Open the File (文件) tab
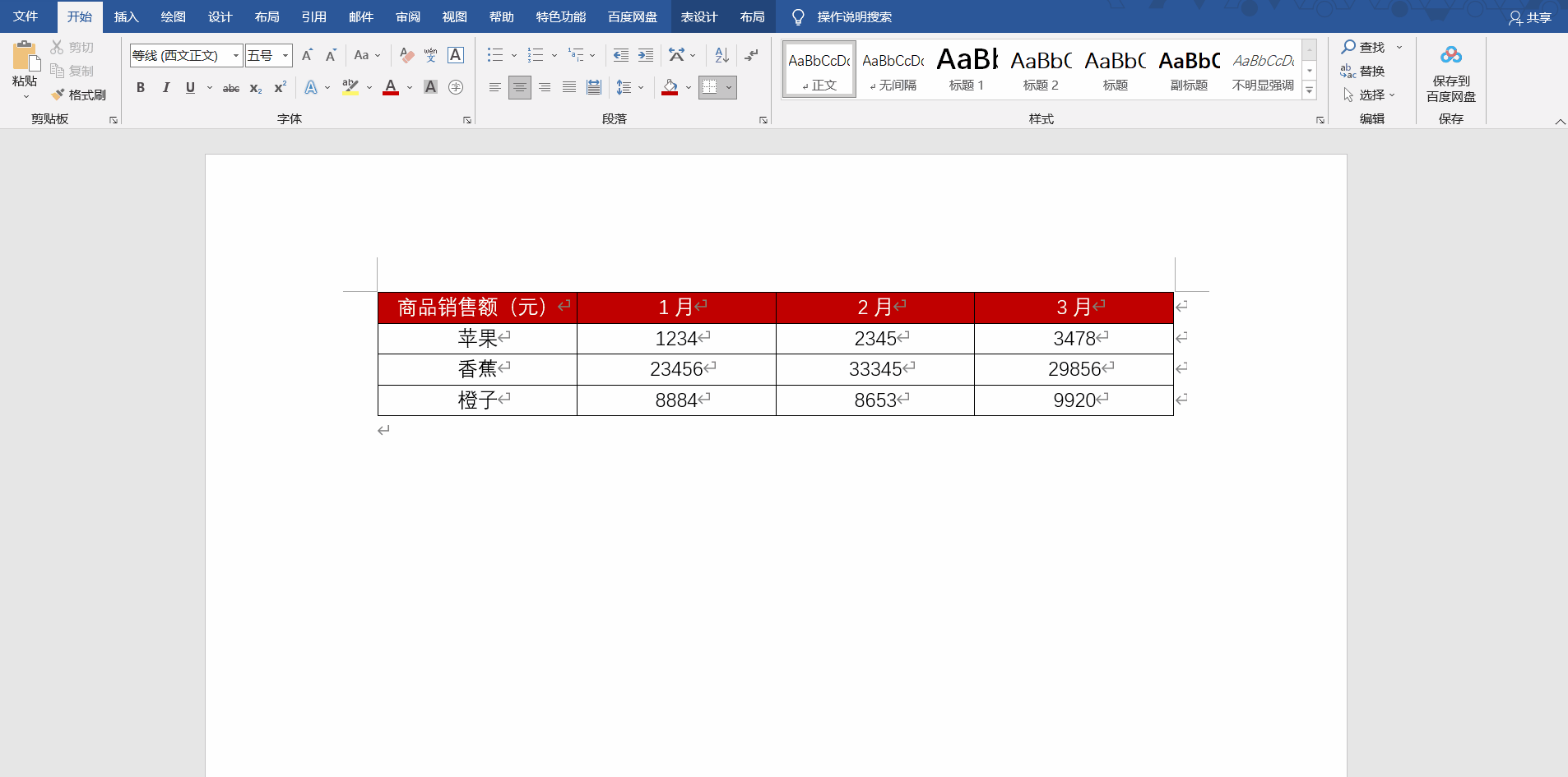1568x777 pixels. click(26, 16)
